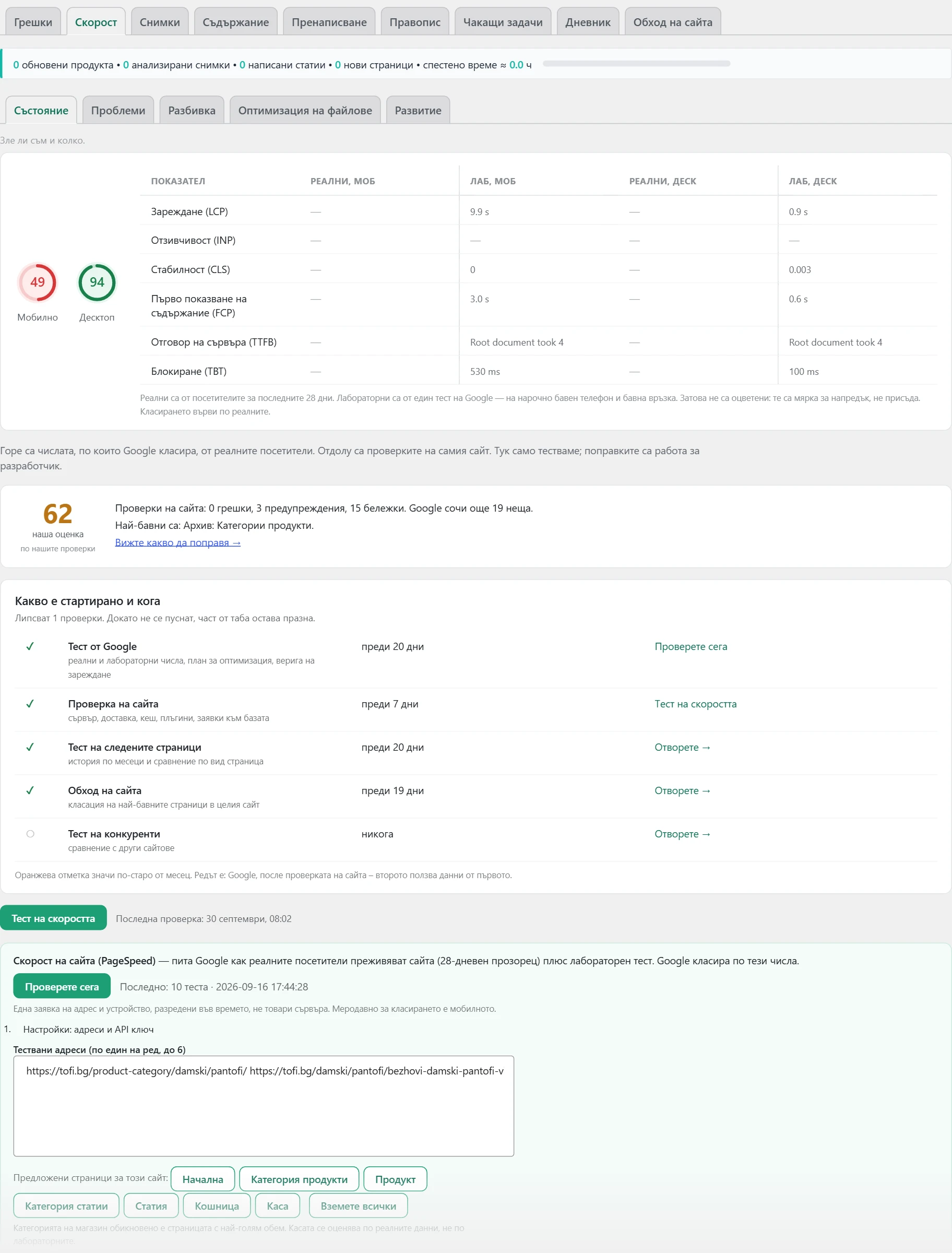Add the Начална suggested page

(x=203, y=1179)
